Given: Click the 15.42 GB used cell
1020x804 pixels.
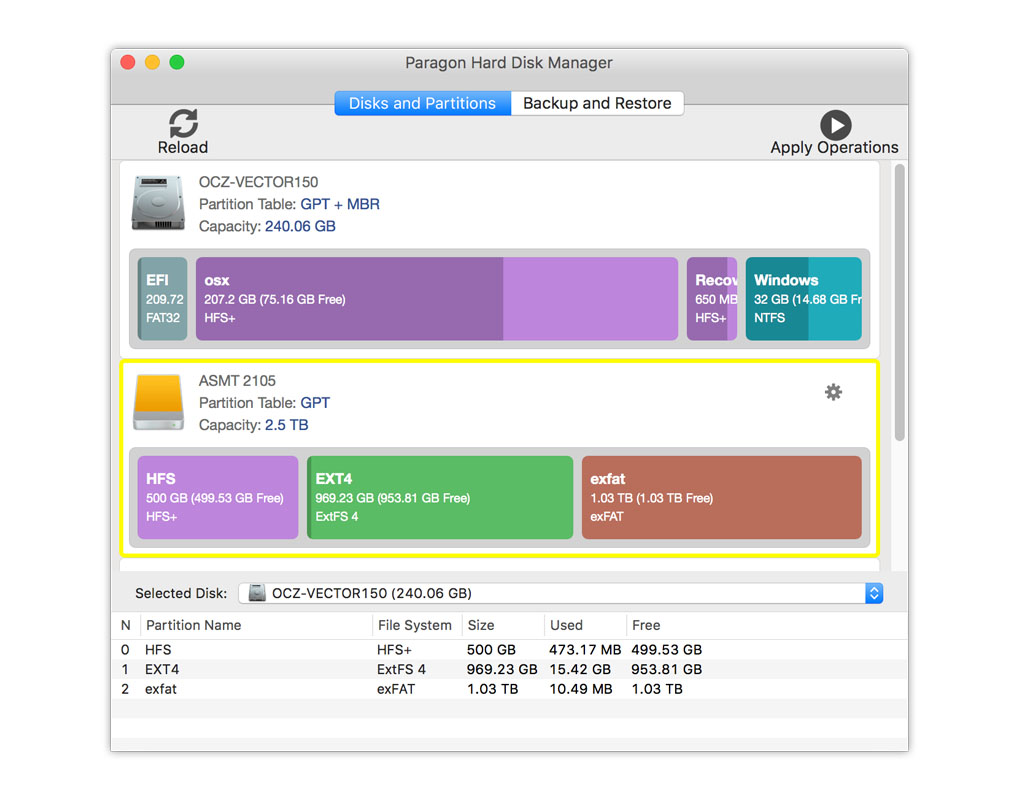Looking at the screenshot, I should pyautogui.click(x=580, y=669).
